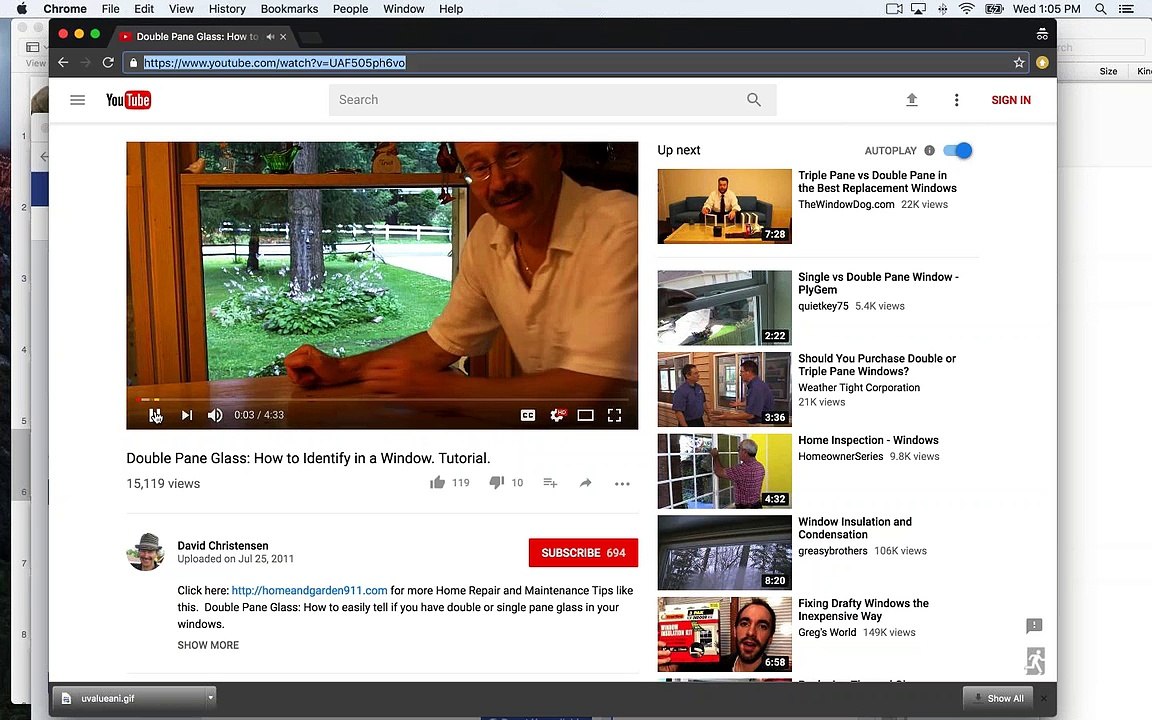Open Home Inspection - Windows thumbnail

pos(724,471)
